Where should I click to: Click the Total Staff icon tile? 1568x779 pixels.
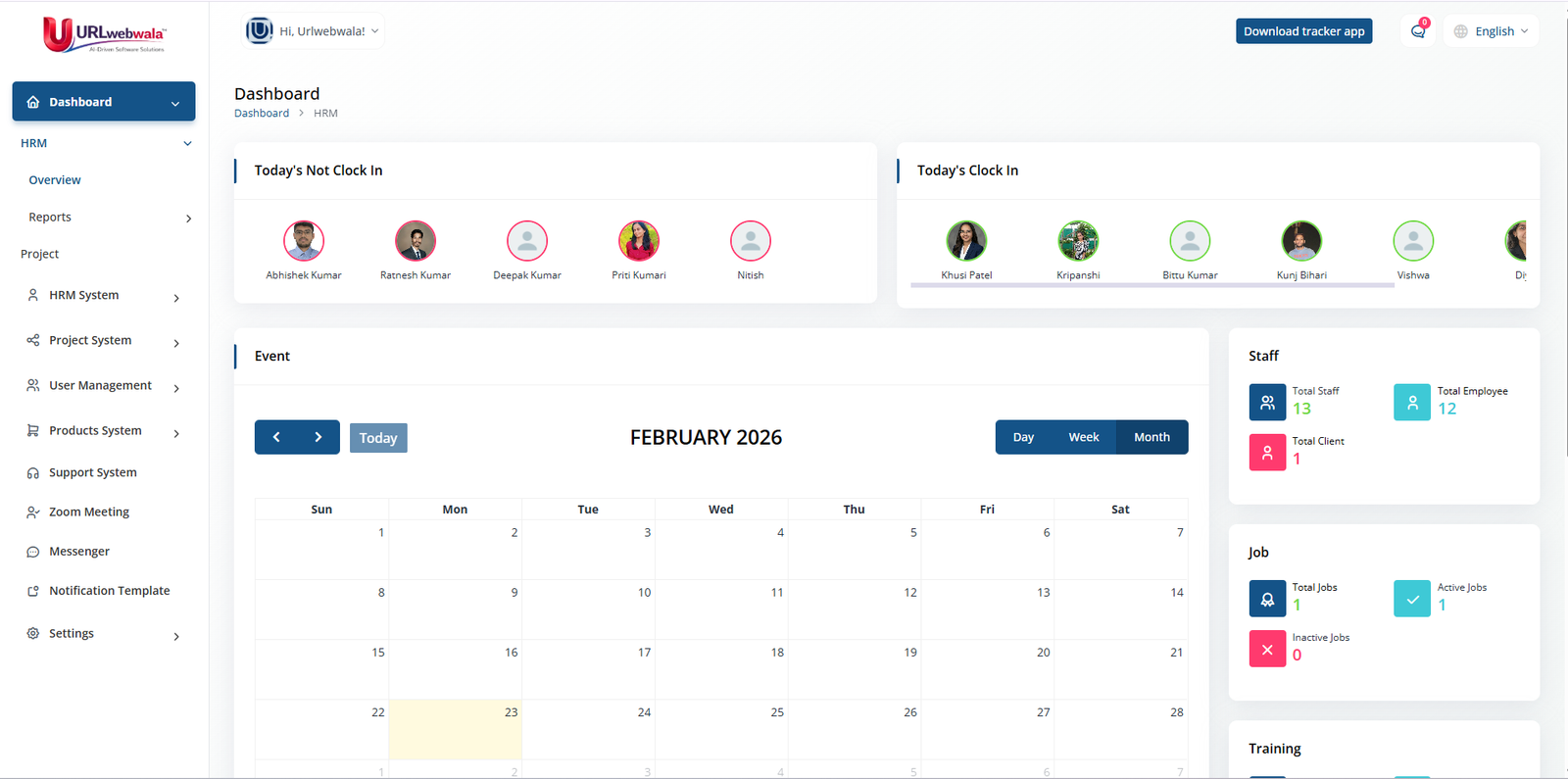[1267, 402]
